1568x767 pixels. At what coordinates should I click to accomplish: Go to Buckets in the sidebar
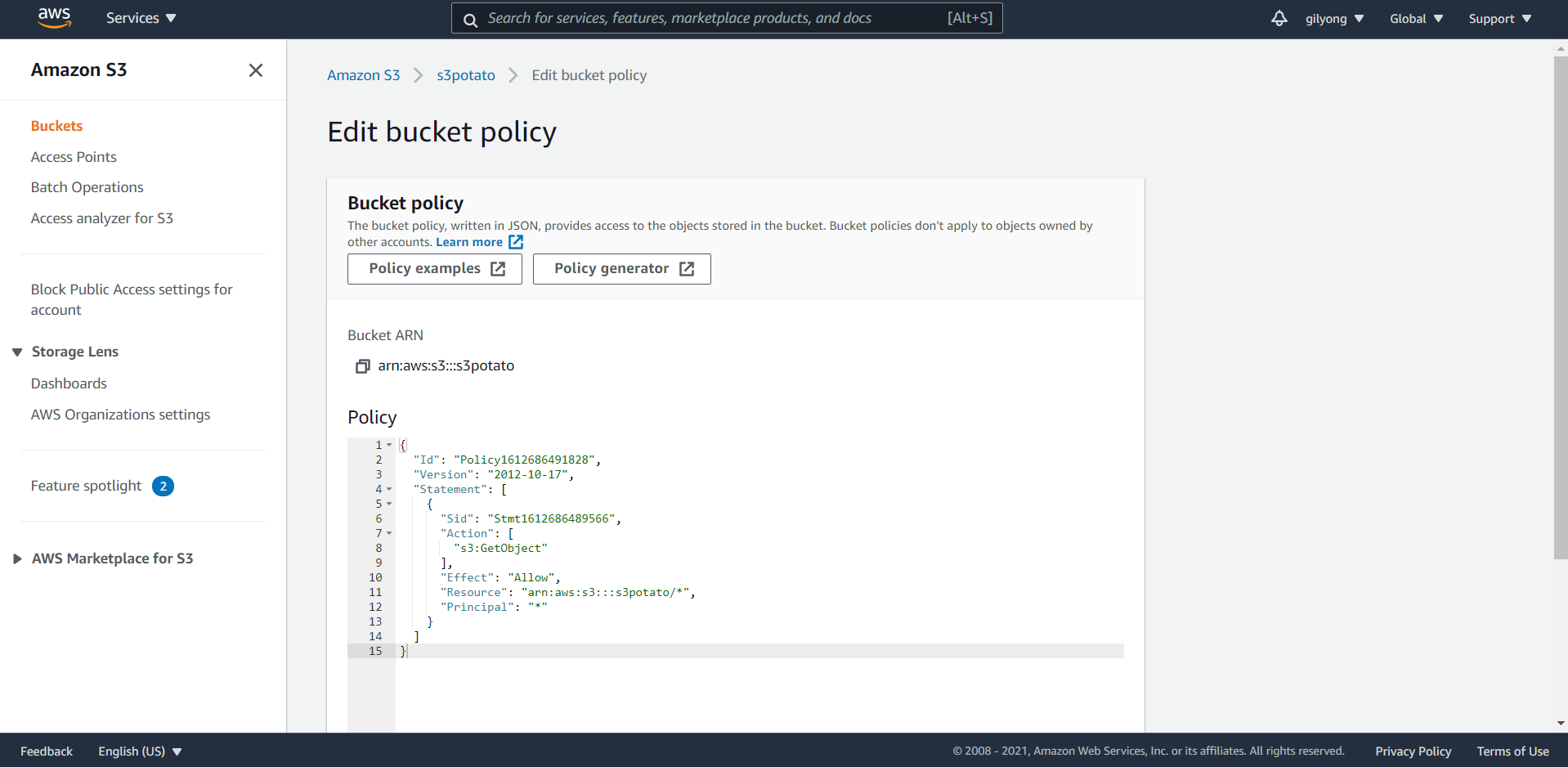(x=56, y=126)
